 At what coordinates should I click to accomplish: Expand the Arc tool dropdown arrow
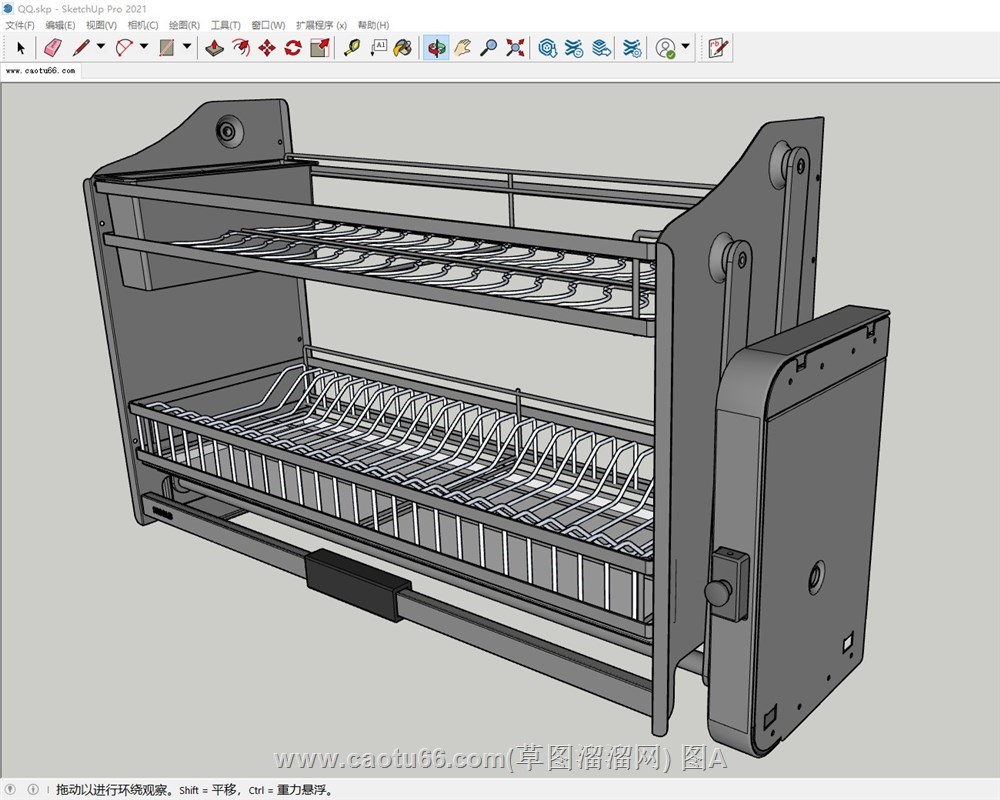coord(144,47)
